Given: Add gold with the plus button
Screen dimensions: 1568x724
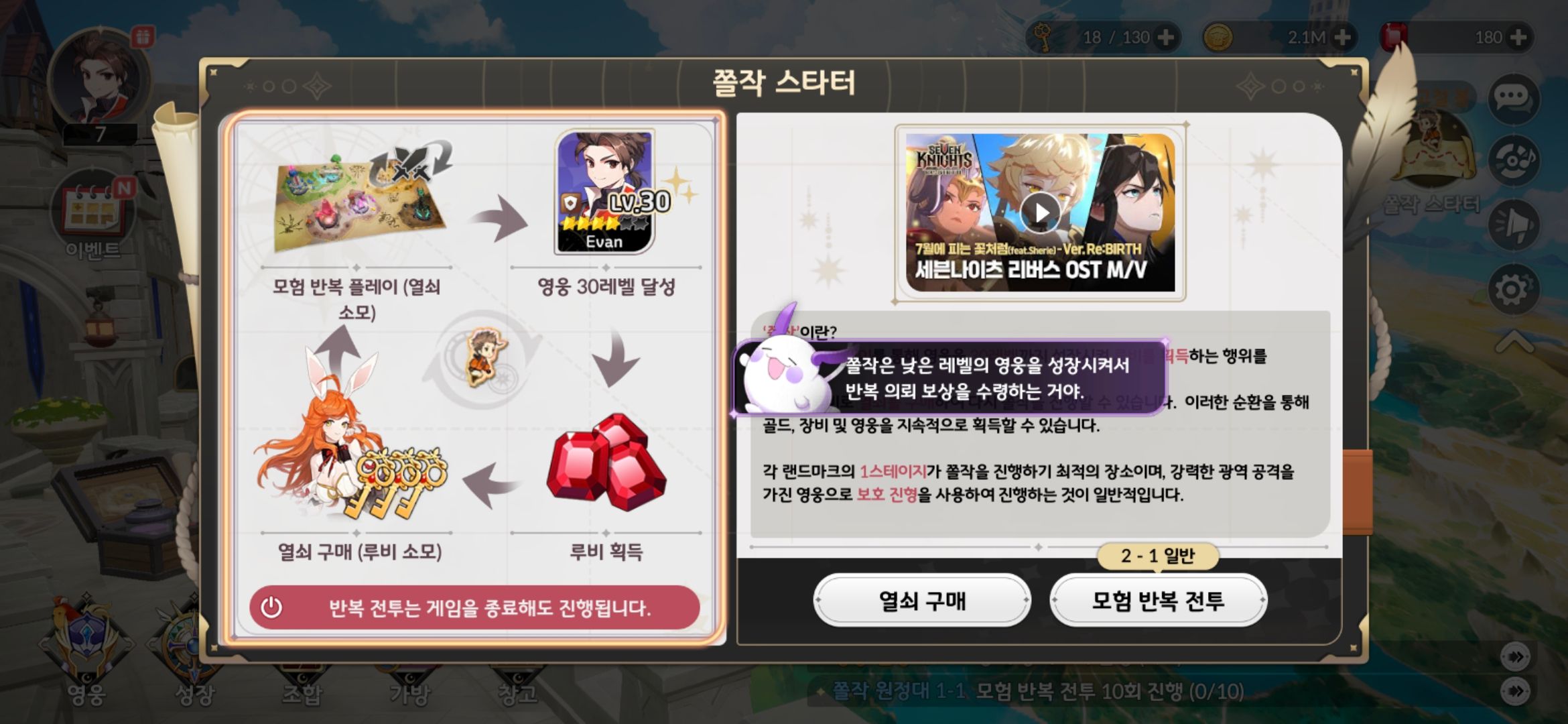Looking at the screenshot, I should 1342,37.
